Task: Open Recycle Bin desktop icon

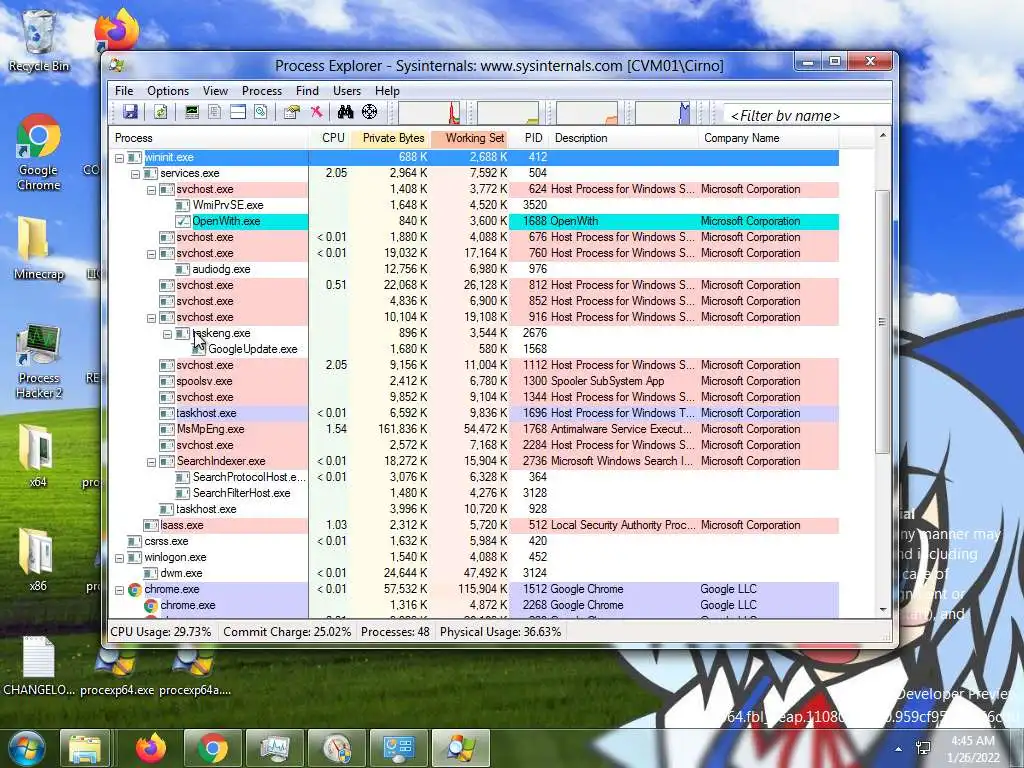Action: 39,42
